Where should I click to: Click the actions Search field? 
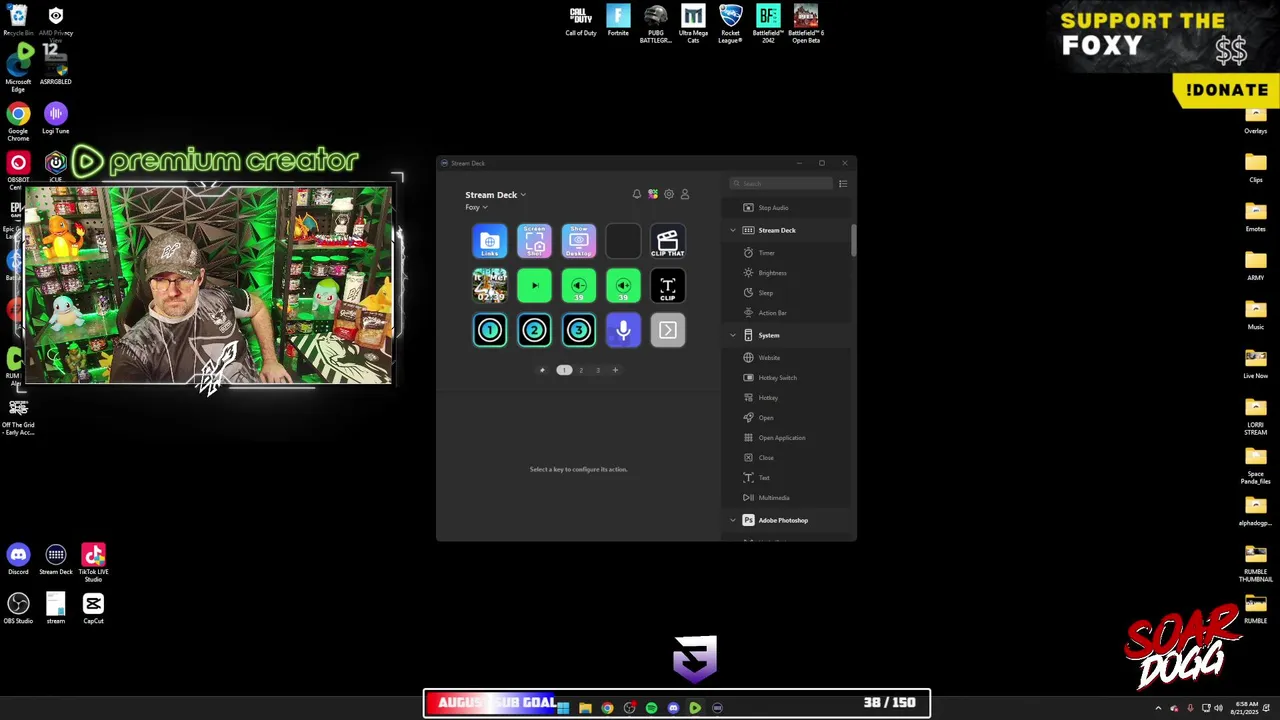point(781,183)
